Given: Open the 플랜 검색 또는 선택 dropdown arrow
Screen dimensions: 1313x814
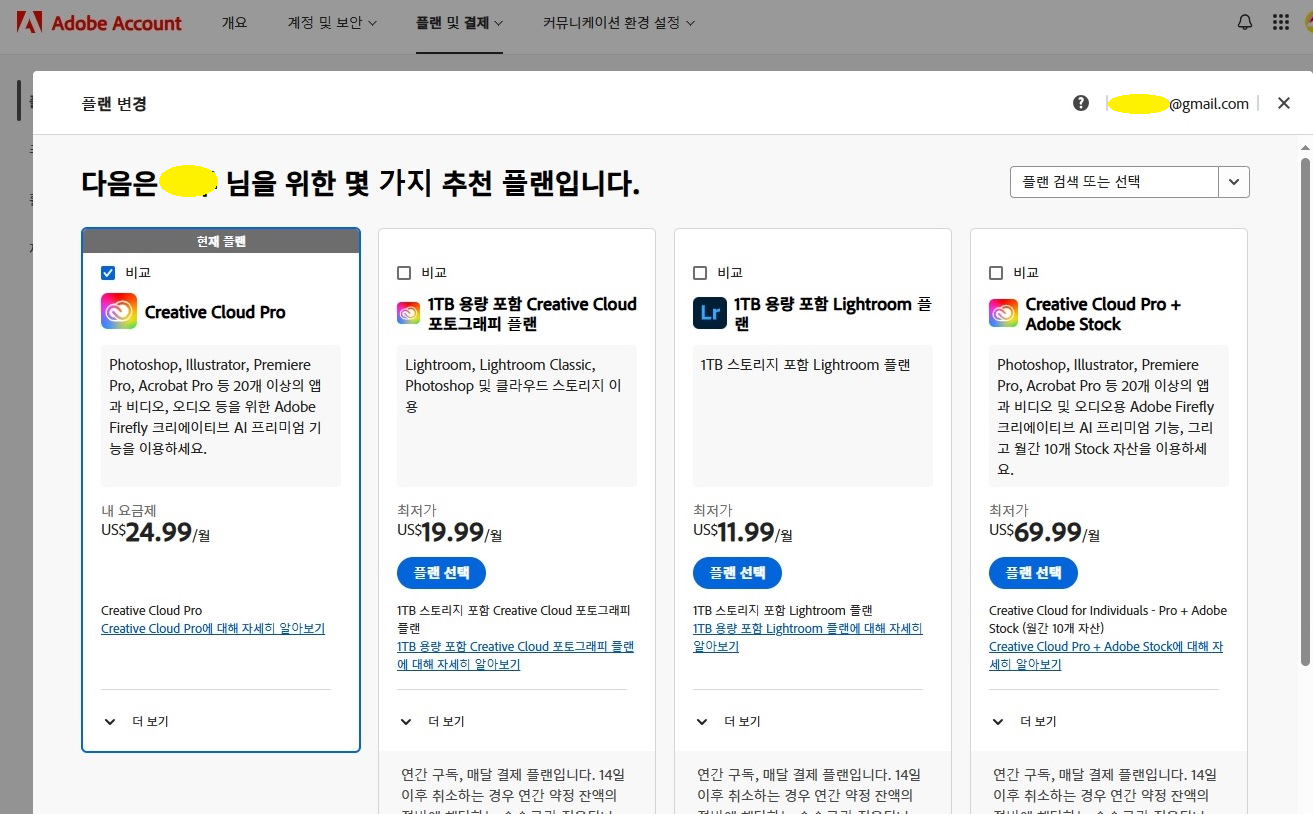Looking at the screenshot, I should [1234, 182].
